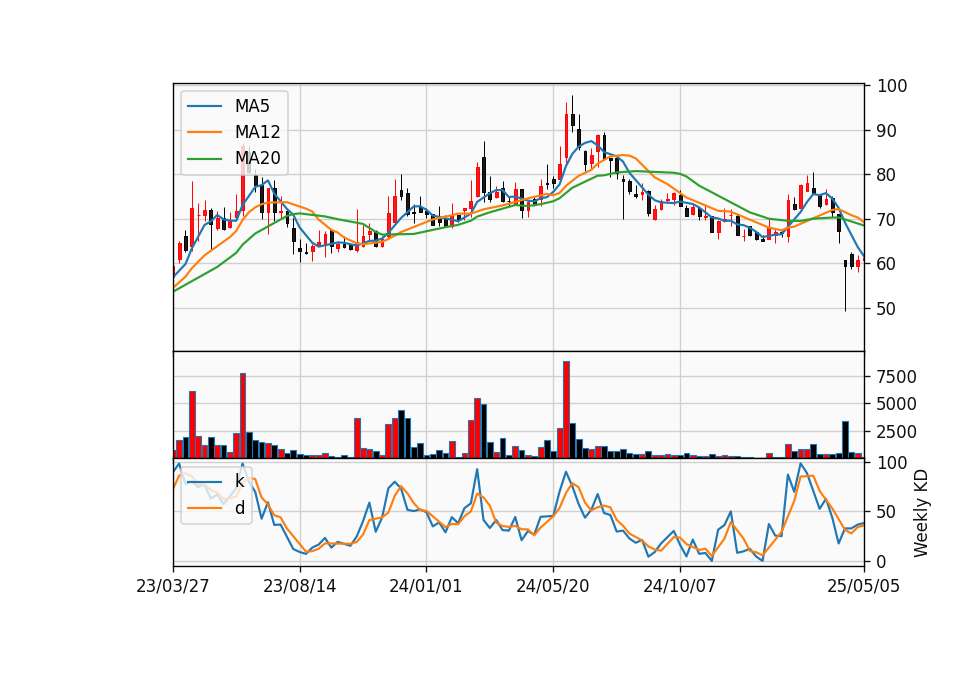Click the MA20 legend label
Viewport: 960px width, 690px height.
coord(257,158)
